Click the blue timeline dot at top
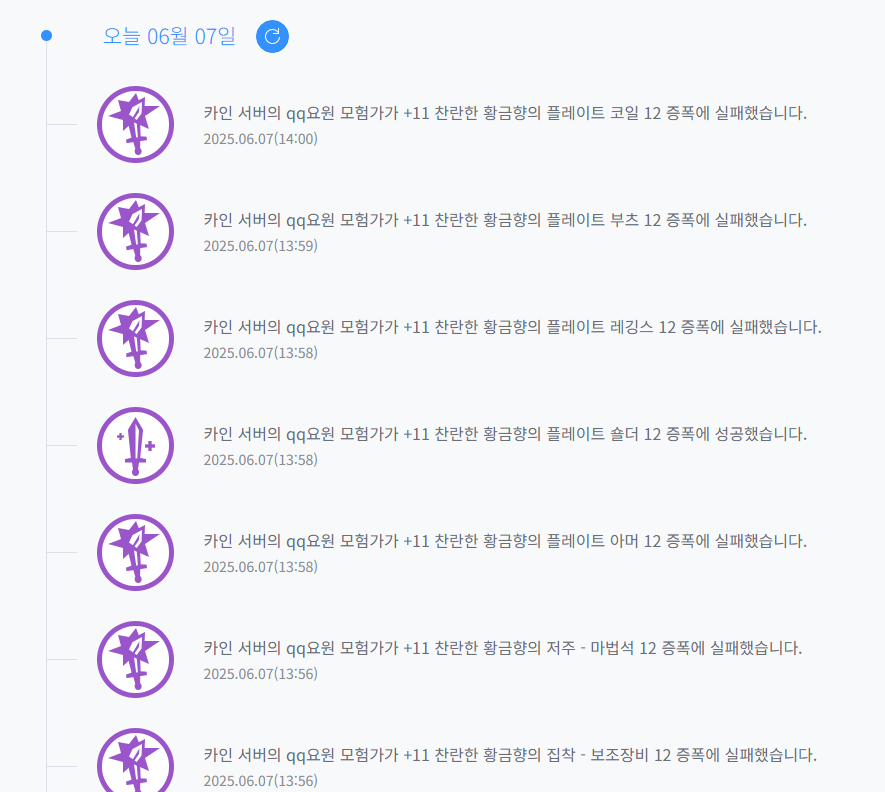Viewport: 885px width, 792px height. pos(46,36)
